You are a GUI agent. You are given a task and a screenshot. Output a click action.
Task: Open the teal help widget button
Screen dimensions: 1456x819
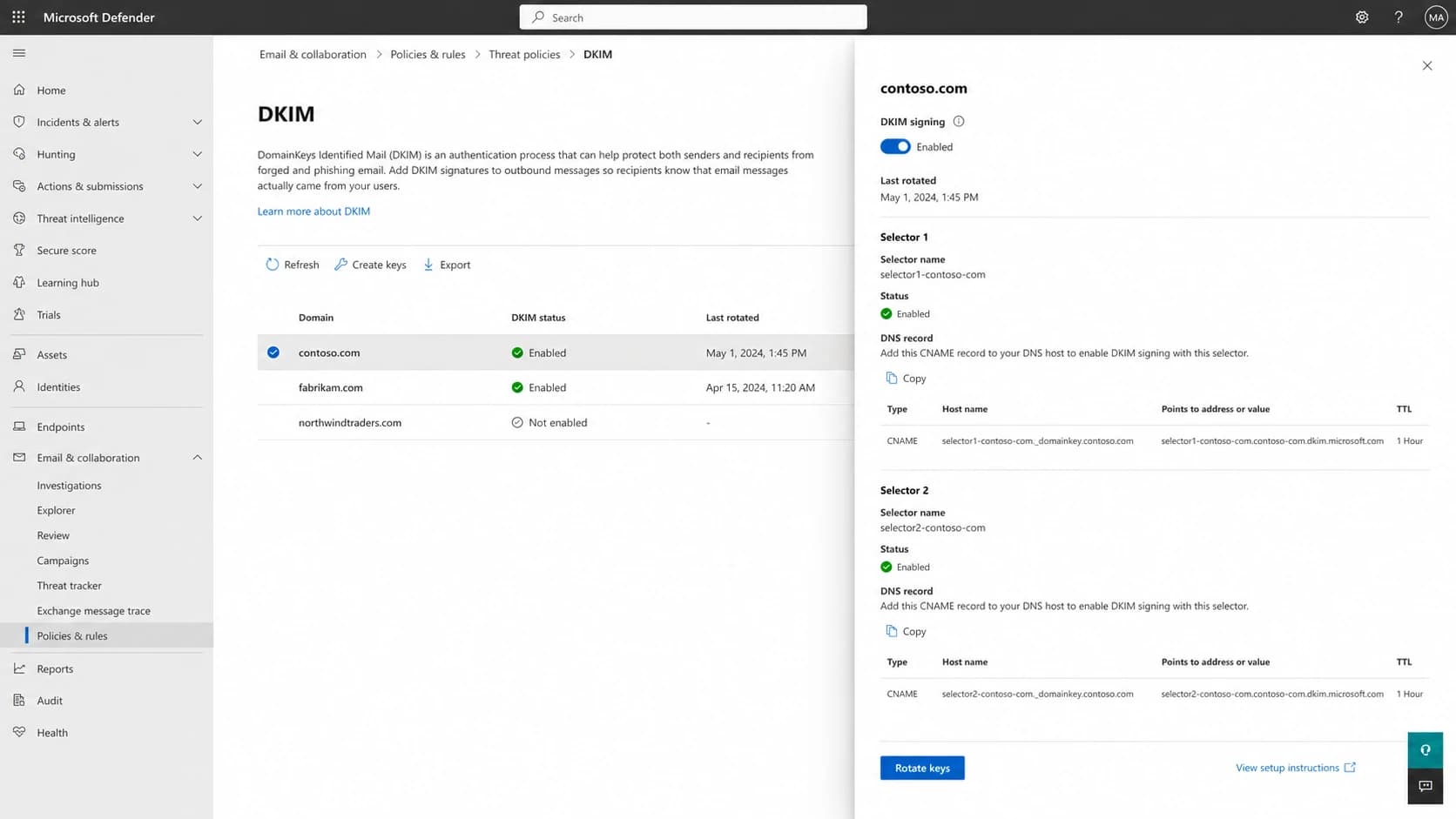tap(1426, 750)
